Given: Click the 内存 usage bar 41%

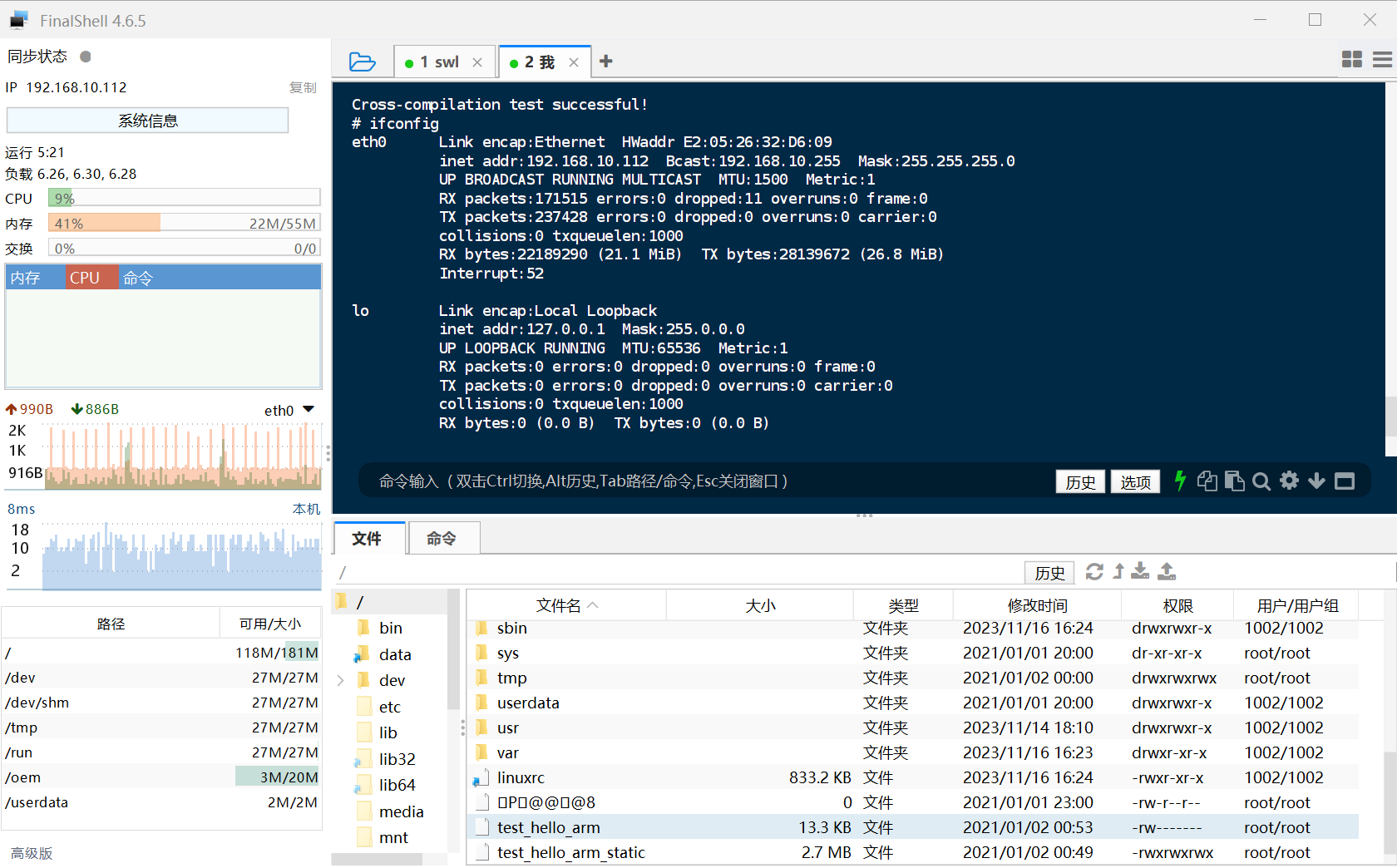Looking at the screenshot, I should 184,223.
